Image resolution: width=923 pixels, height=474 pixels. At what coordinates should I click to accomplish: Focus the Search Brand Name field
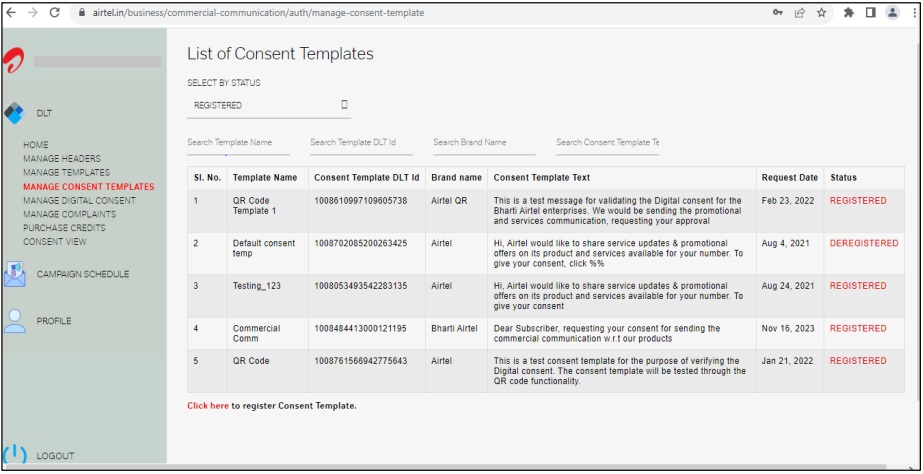[x=484, y=143]
